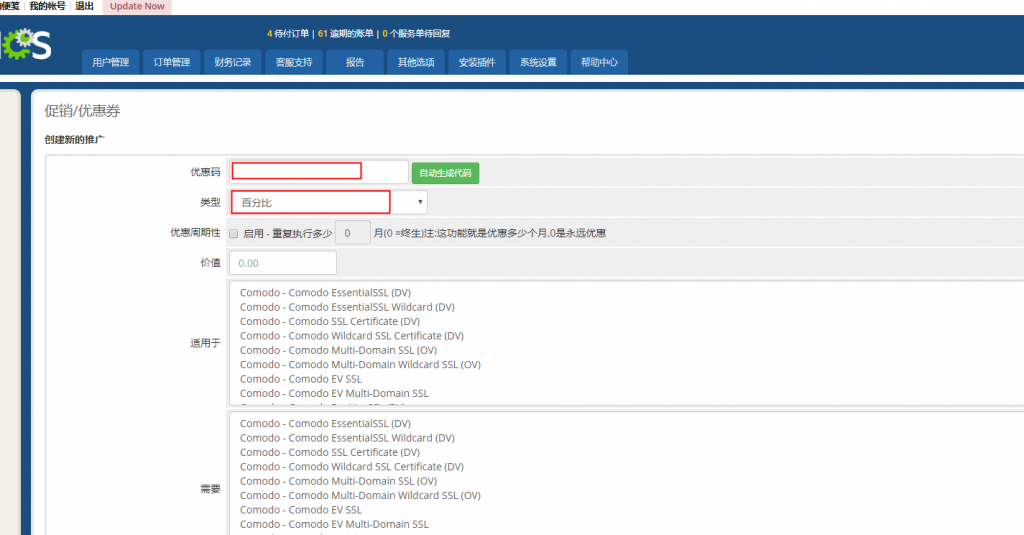The width and height of the screenshot is (1024, 535).
Task: Click the 退出 logout link
Action: (x=84, y=6)
